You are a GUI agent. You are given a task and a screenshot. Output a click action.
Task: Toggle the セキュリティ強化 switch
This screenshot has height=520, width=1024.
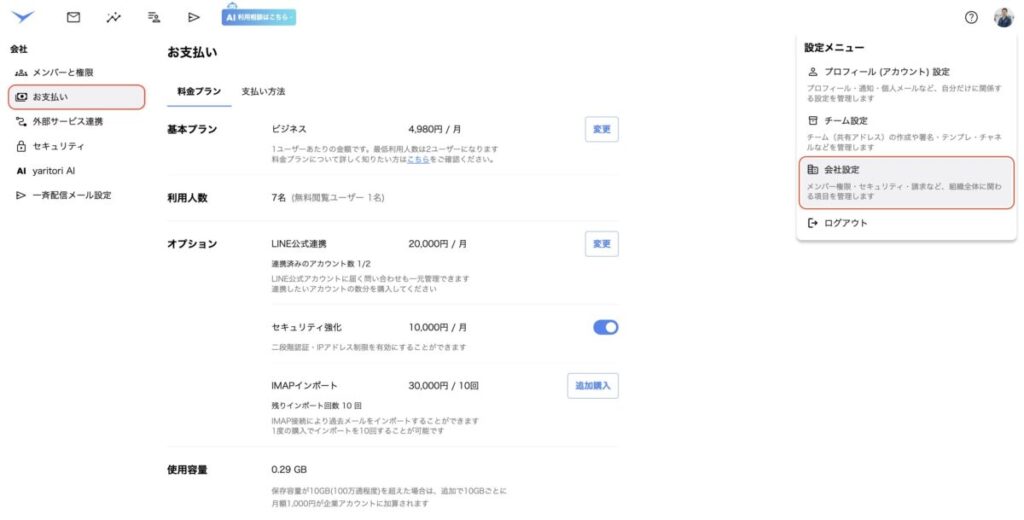coord(605,327)
